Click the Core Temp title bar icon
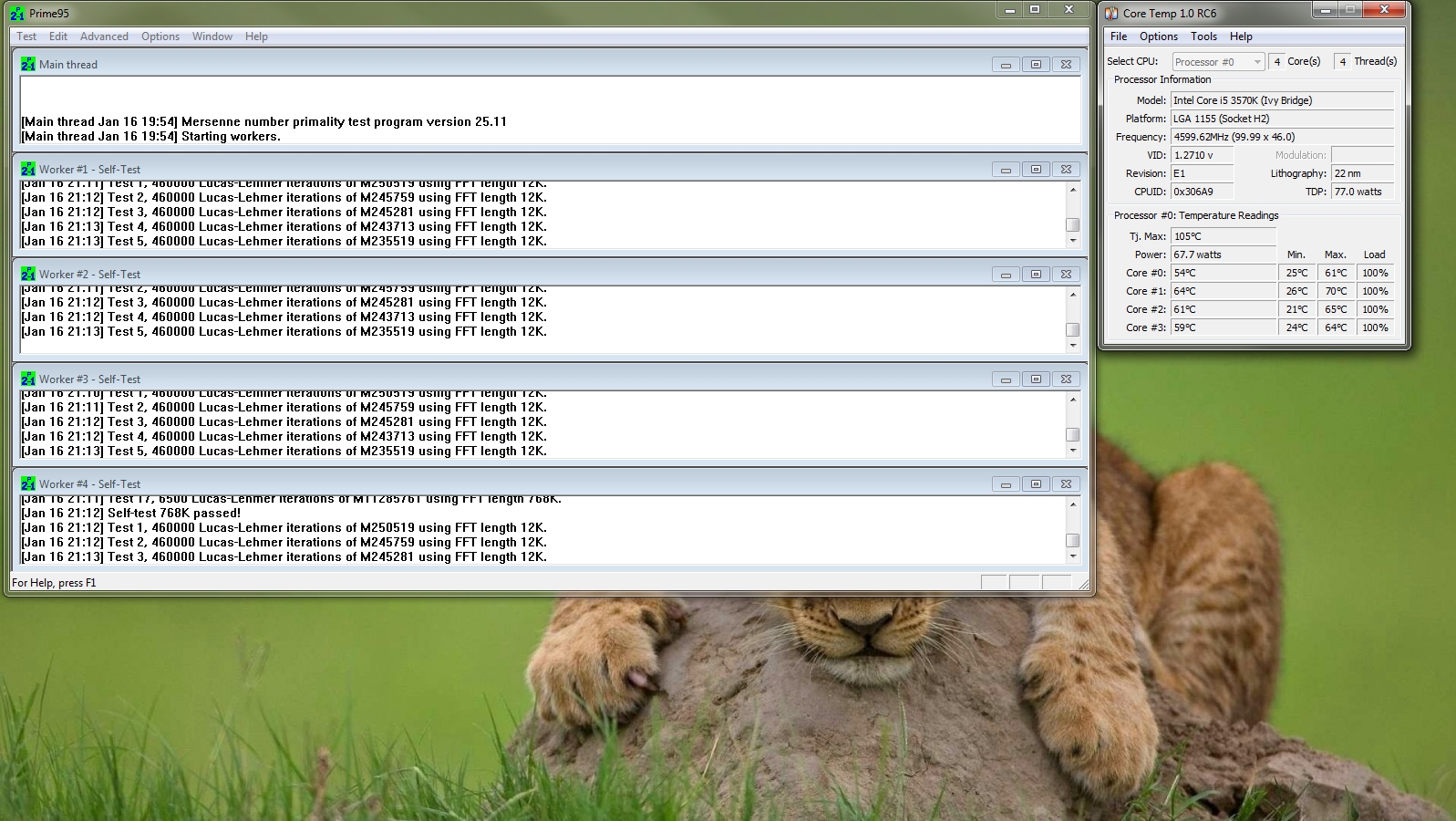Image resolution: width=1456 pixels, height=821 pixels. [x=1111, y=14]
